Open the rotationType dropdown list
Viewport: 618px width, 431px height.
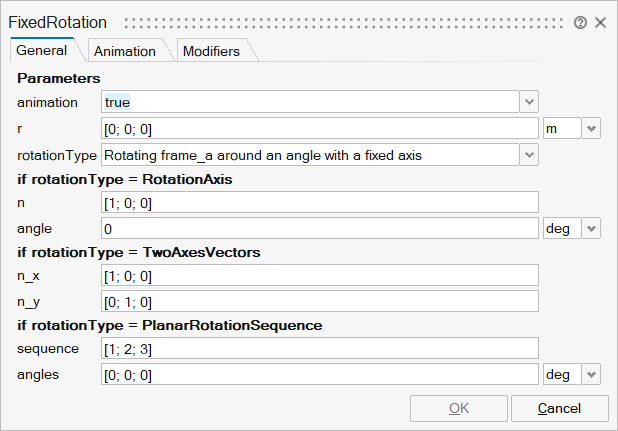click(529, 155)
